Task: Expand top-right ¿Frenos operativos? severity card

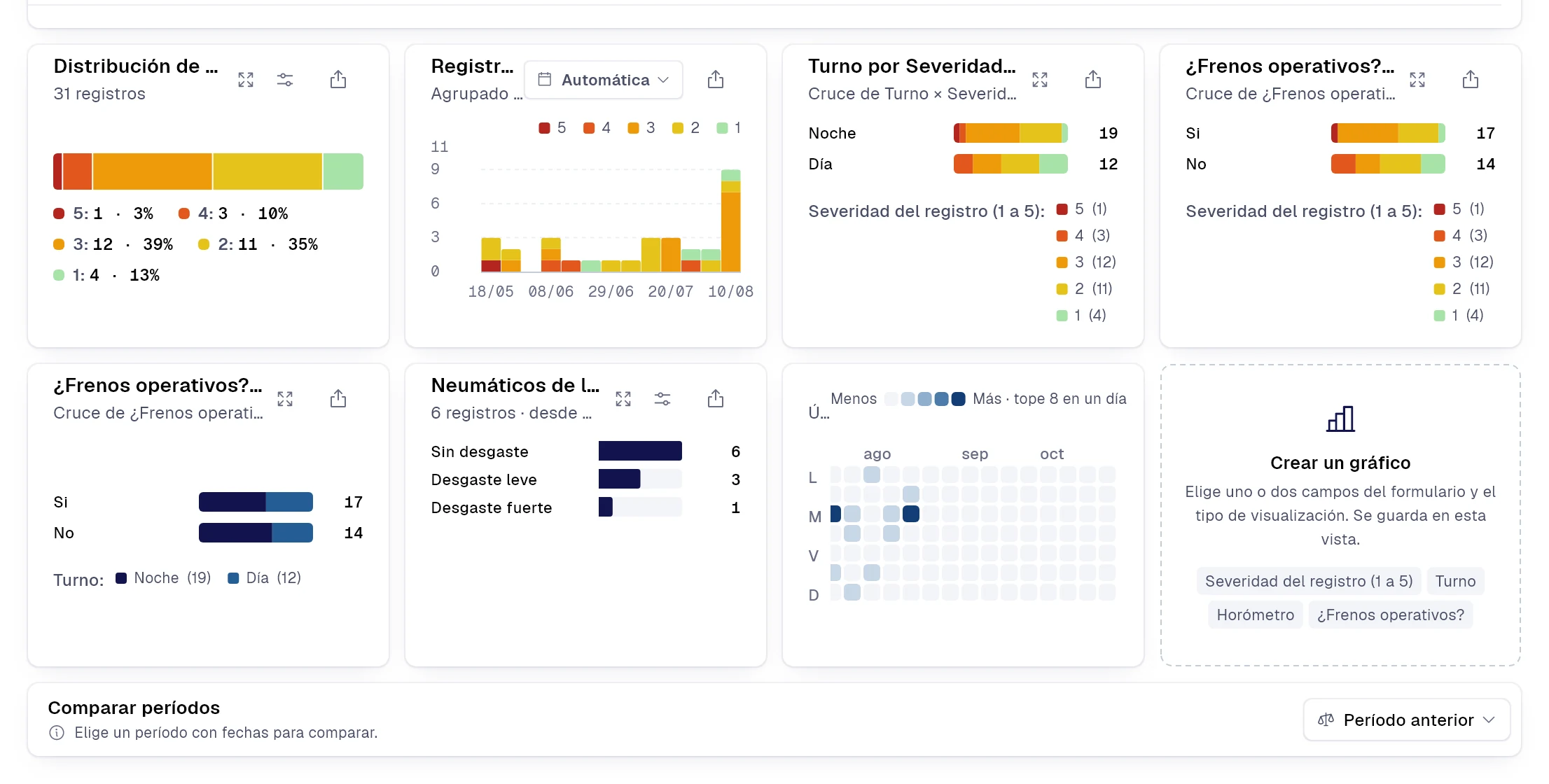Action: (1417, 80)
